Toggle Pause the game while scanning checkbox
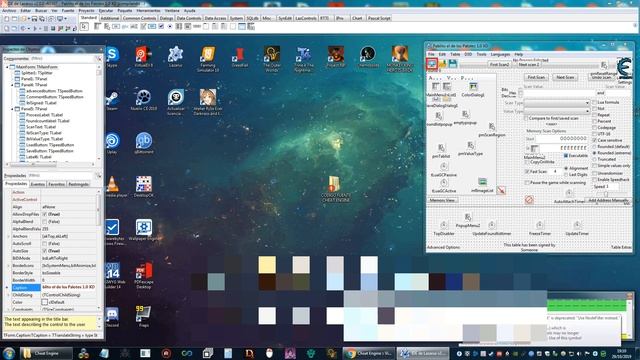Viewport: 640px width, 360px height. [527, 183]
